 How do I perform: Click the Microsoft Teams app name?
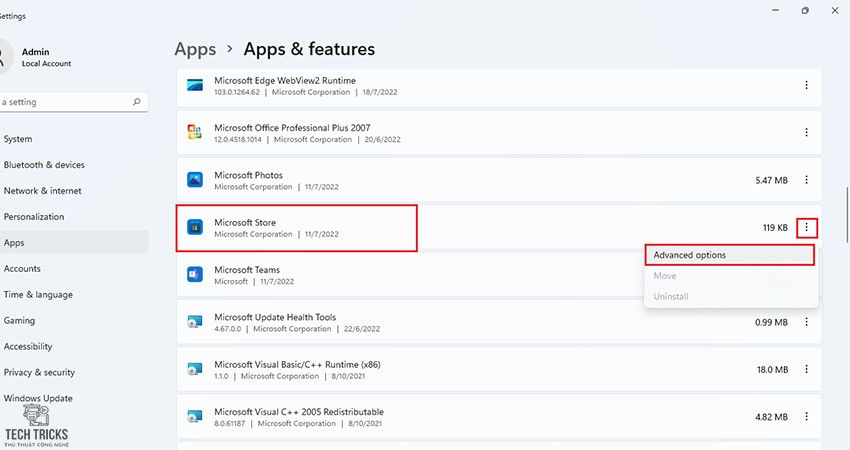pos(247,269)
